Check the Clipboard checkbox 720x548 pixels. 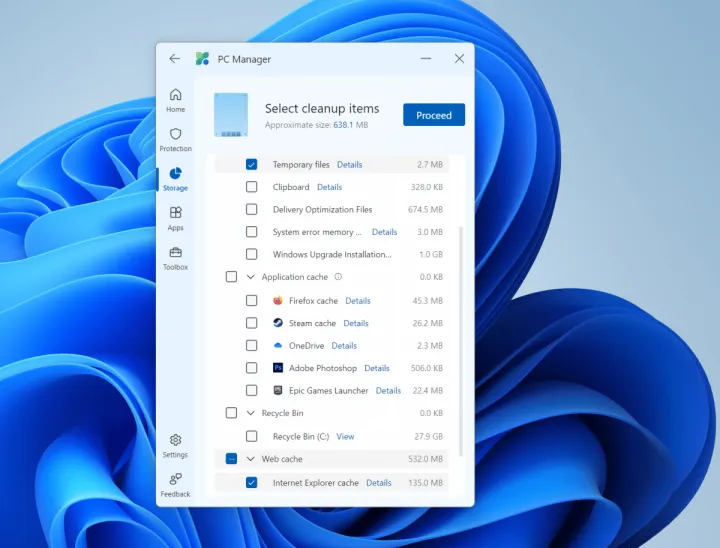tap(251, 187)
